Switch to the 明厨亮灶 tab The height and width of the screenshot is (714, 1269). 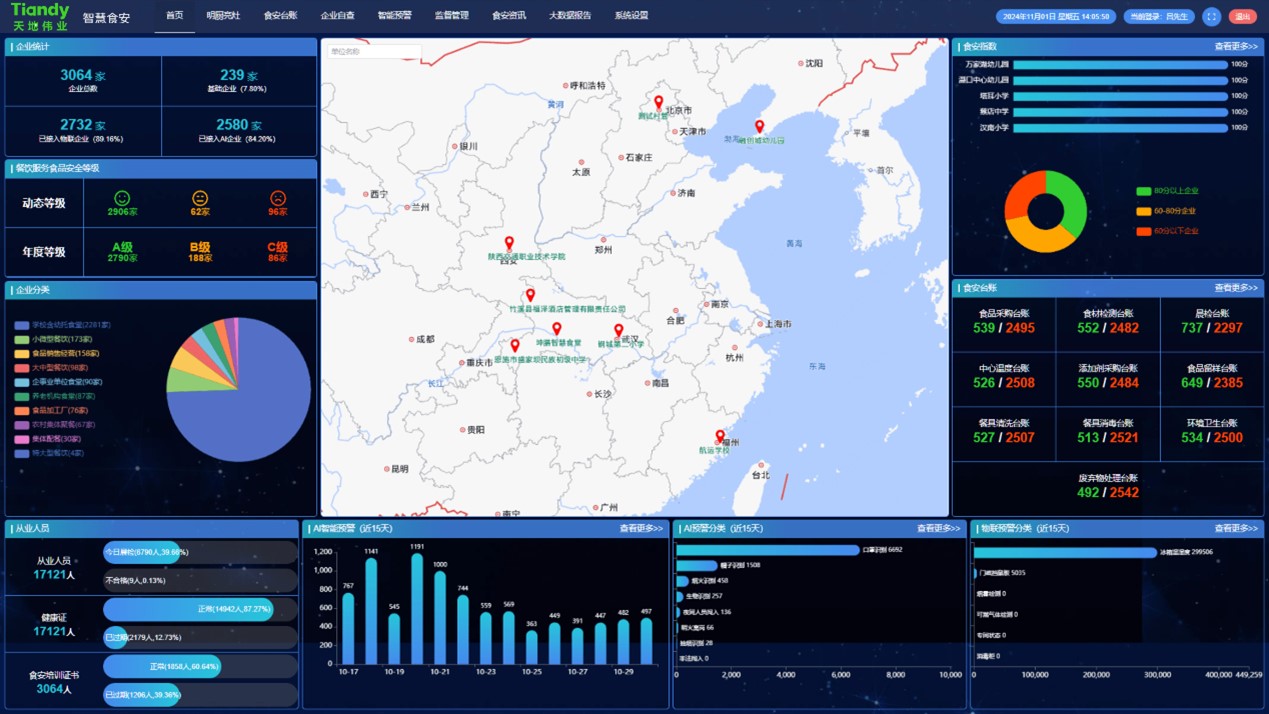(222, 15)
